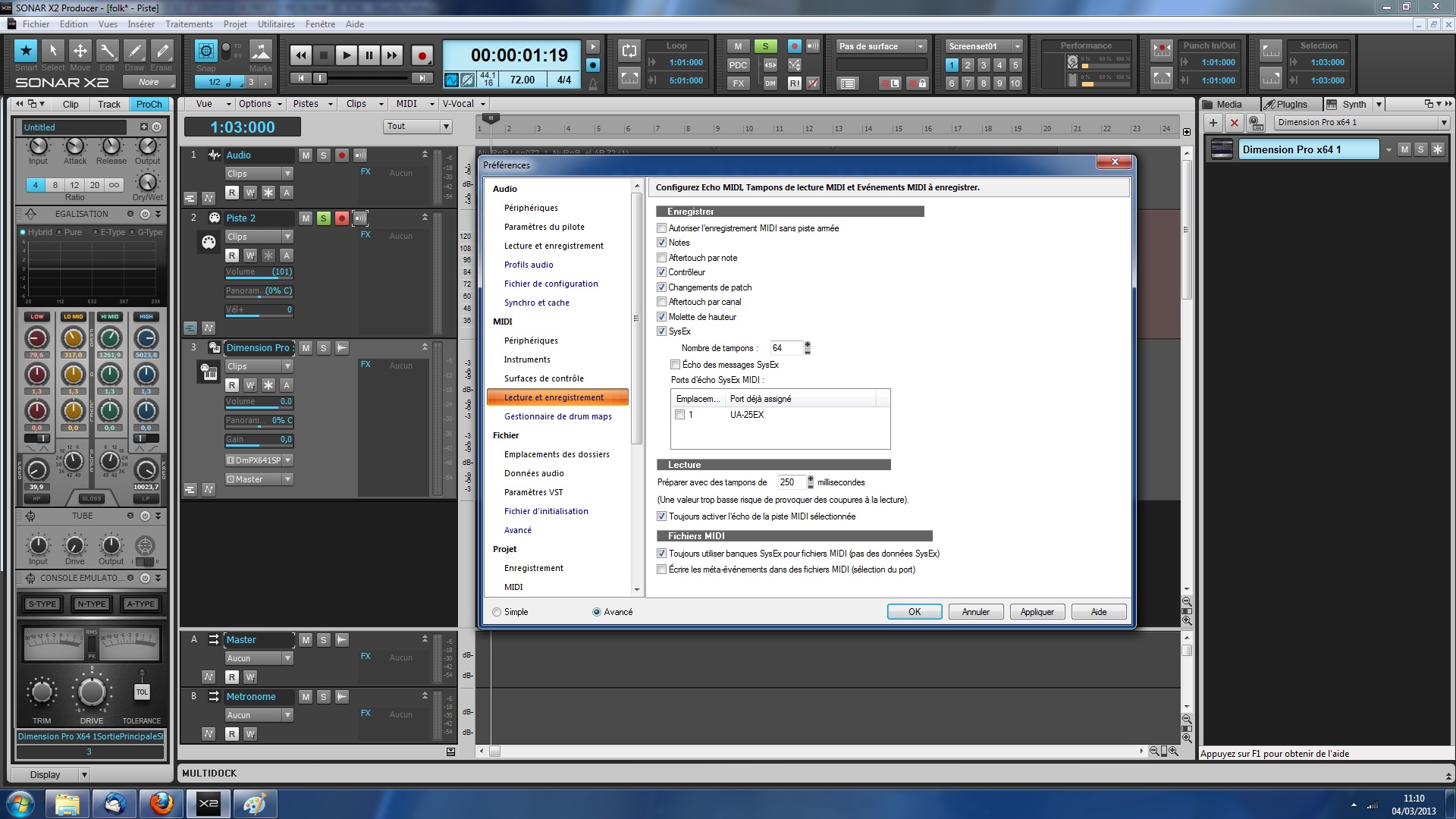Start playback with Play button
Image resolution: width=1456 pixels, height=819 pixels.
point(347,55)
